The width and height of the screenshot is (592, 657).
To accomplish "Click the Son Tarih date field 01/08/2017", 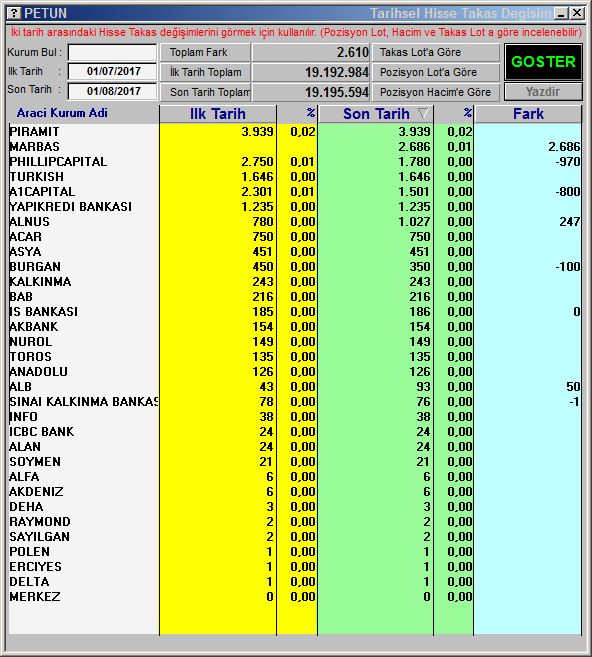I will pyautogui.click(x=112, y=91).
